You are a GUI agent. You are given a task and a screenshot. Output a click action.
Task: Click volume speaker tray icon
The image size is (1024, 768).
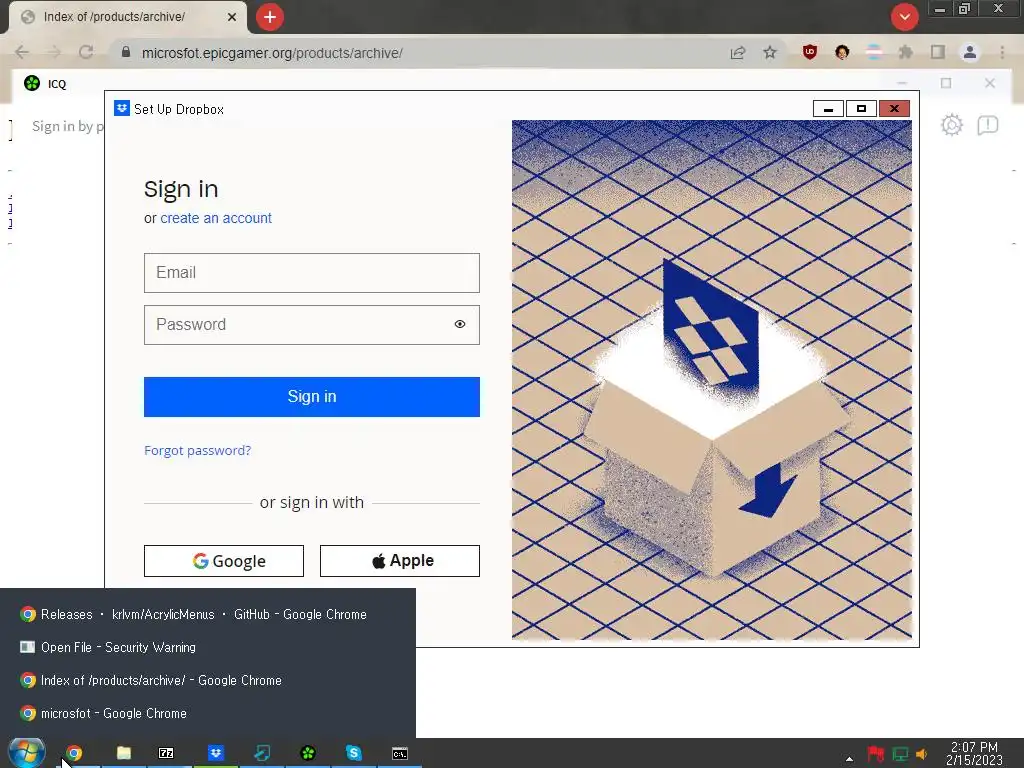(922, 754)
